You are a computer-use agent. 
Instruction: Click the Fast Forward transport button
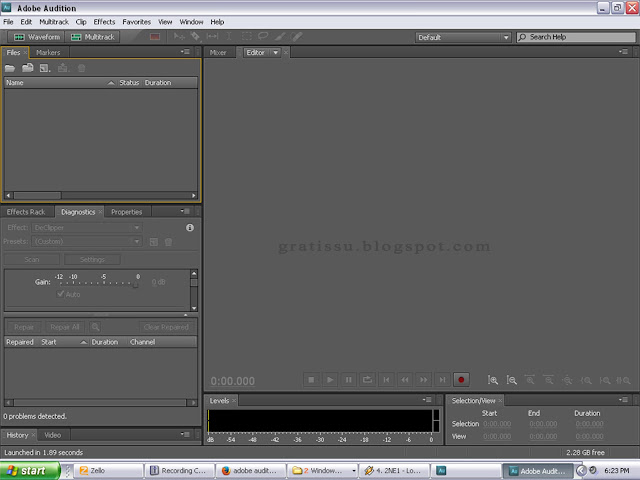click(x=424, y=380)
